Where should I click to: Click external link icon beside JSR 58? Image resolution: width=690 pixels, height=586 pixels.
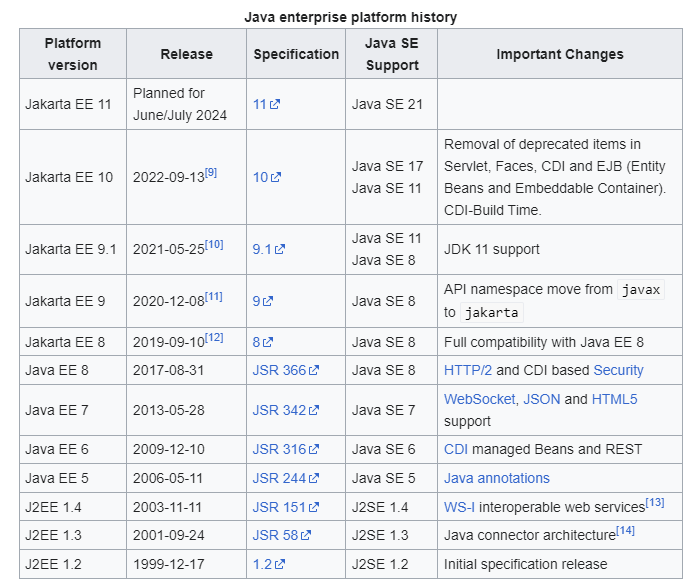pos(306,535)
